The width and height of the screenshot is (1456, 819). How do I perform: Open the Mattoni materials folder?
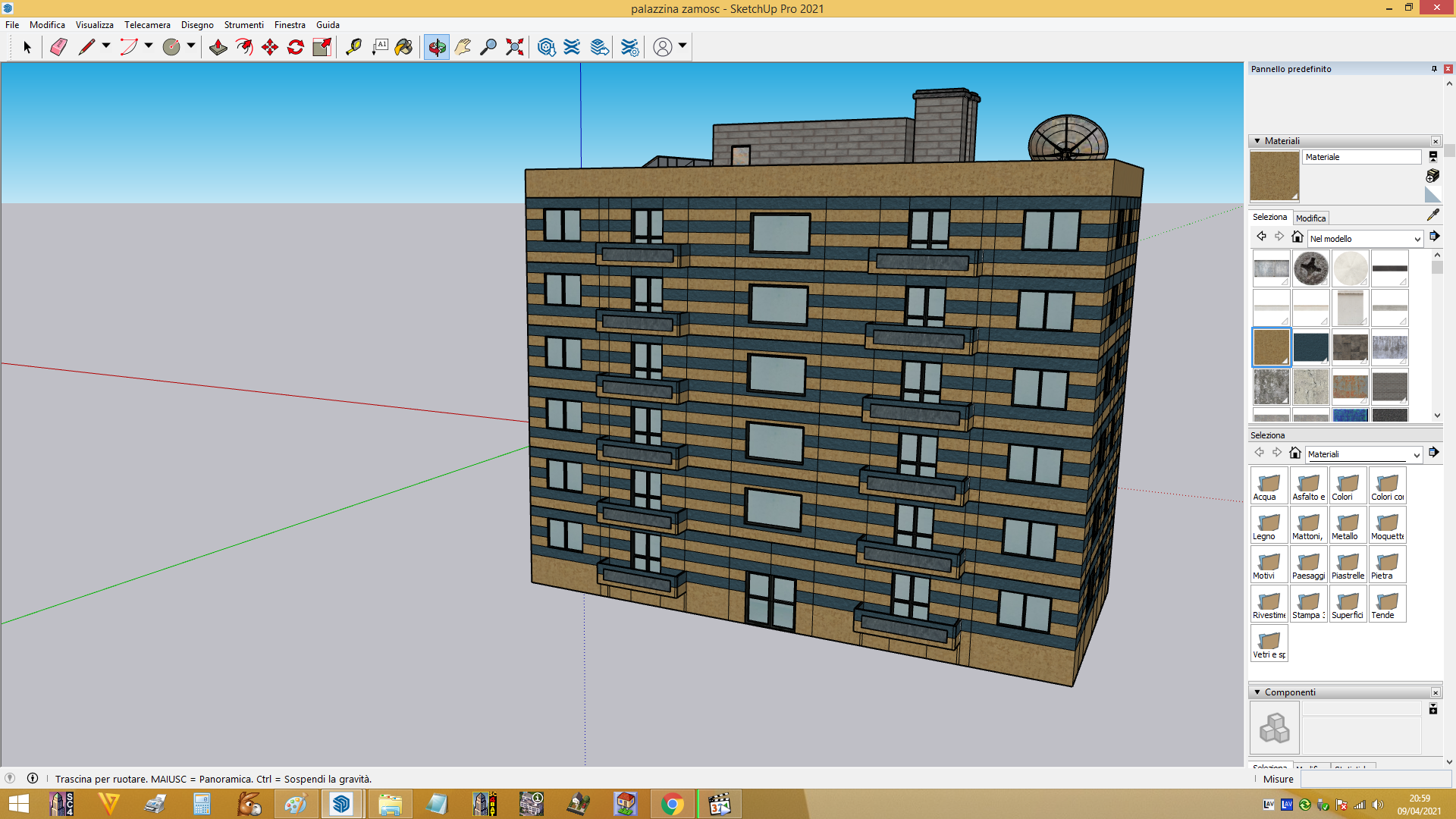[x=1309, y=526]
